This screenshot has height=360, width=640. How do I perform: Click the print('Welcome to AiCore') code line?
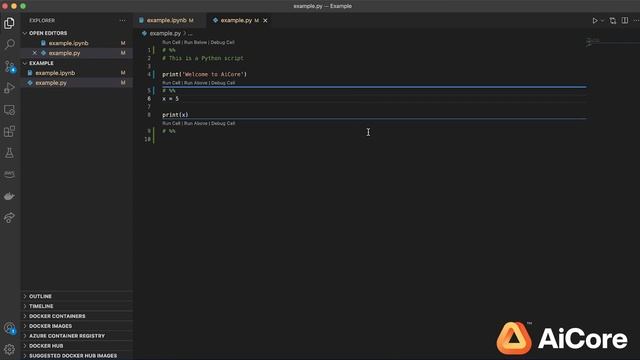(204, 74)
